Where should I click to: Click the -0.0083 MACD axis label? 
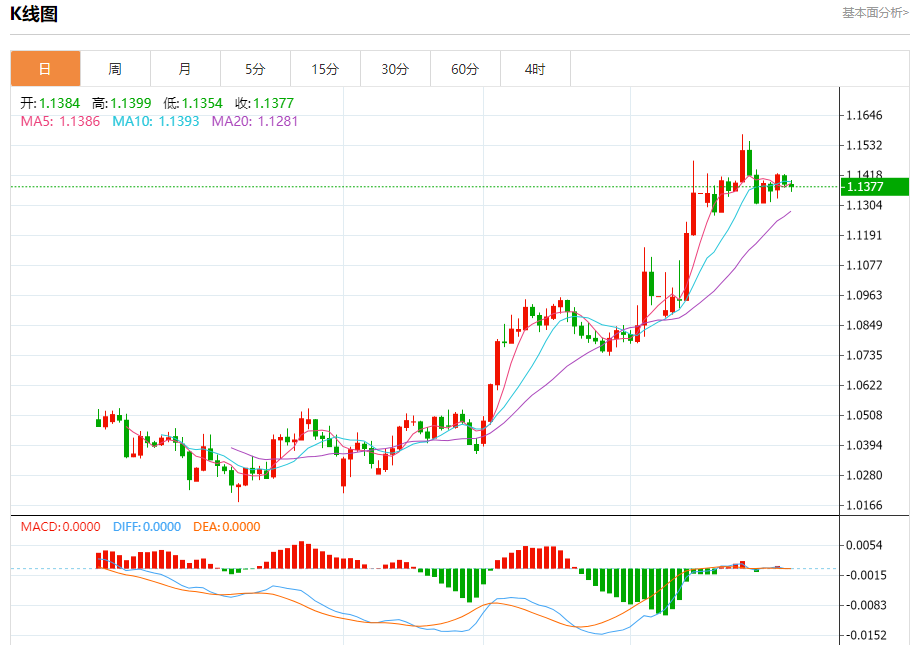(x=866, y=605)
